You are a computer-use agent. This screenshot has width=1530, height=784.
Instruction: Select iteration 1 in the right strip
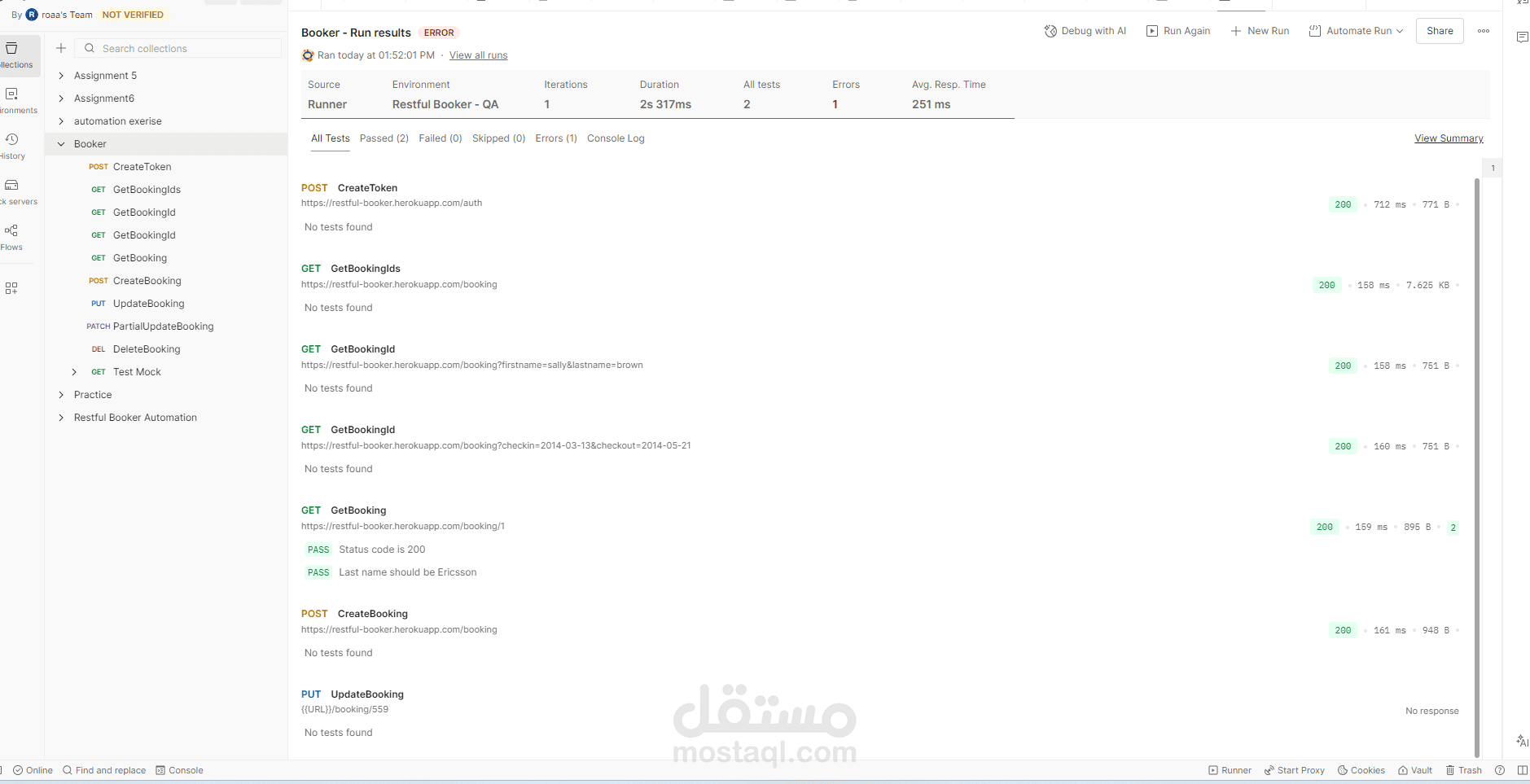coord(1493,169)
